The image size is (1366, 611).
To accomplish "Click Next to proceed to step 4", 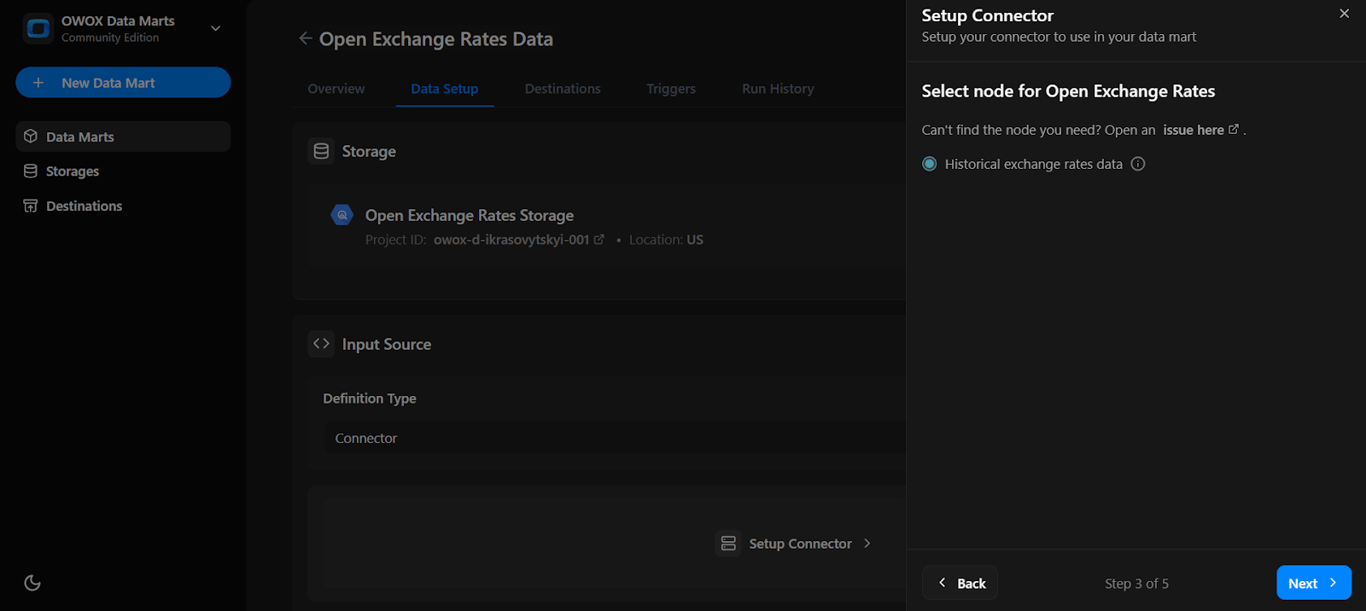I will (1314, 583).
